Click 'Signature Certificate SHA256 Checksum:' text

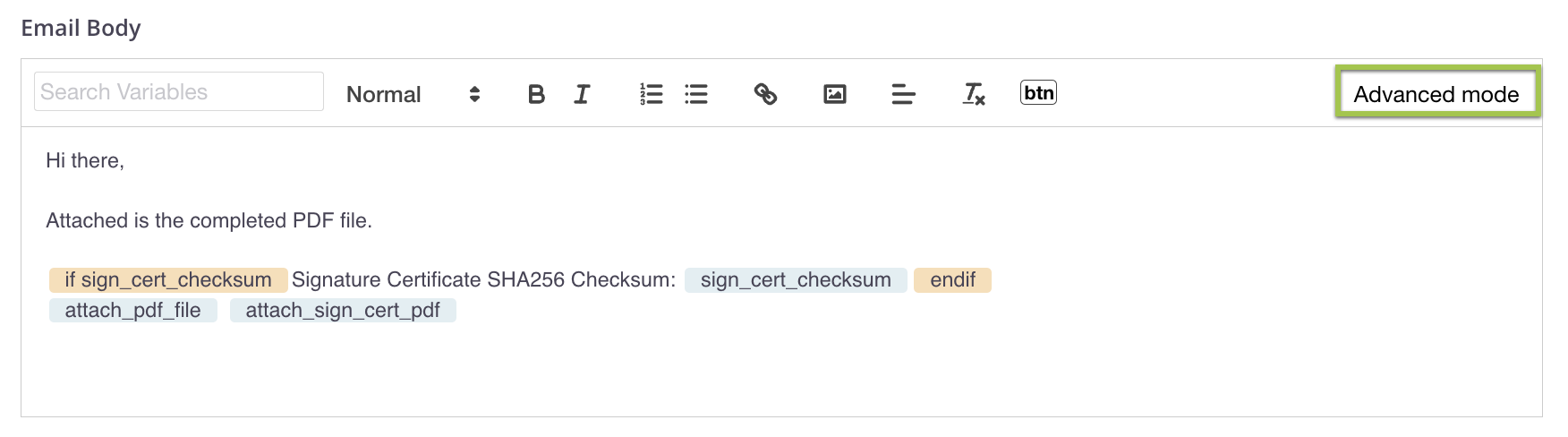click(483, 280)
